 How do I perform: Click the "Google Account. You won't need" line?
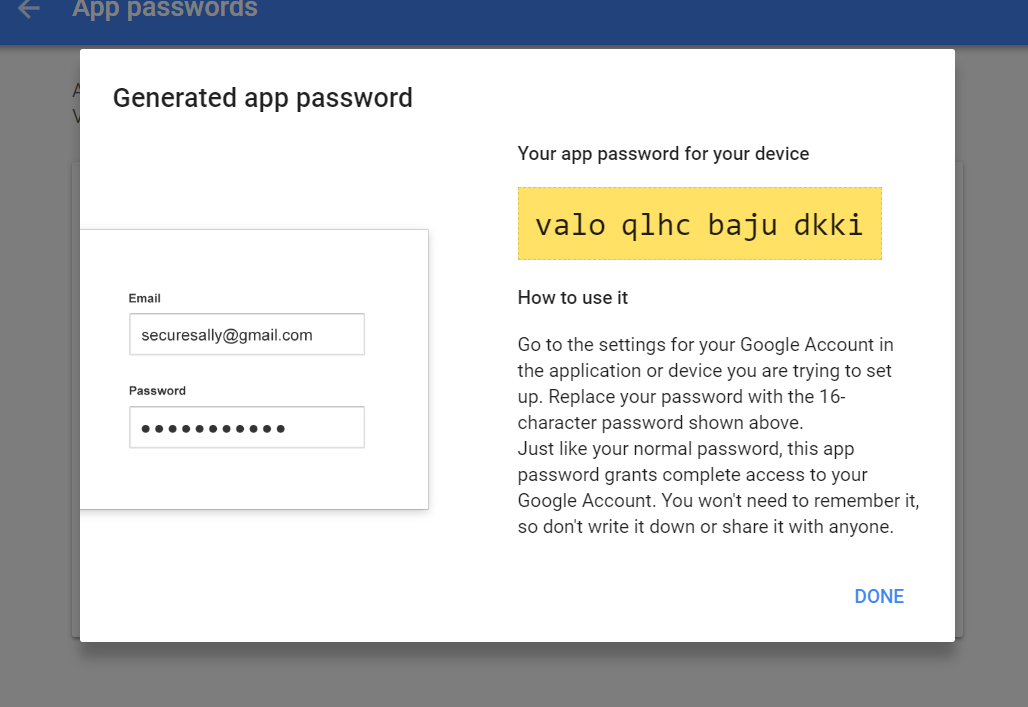718,500
